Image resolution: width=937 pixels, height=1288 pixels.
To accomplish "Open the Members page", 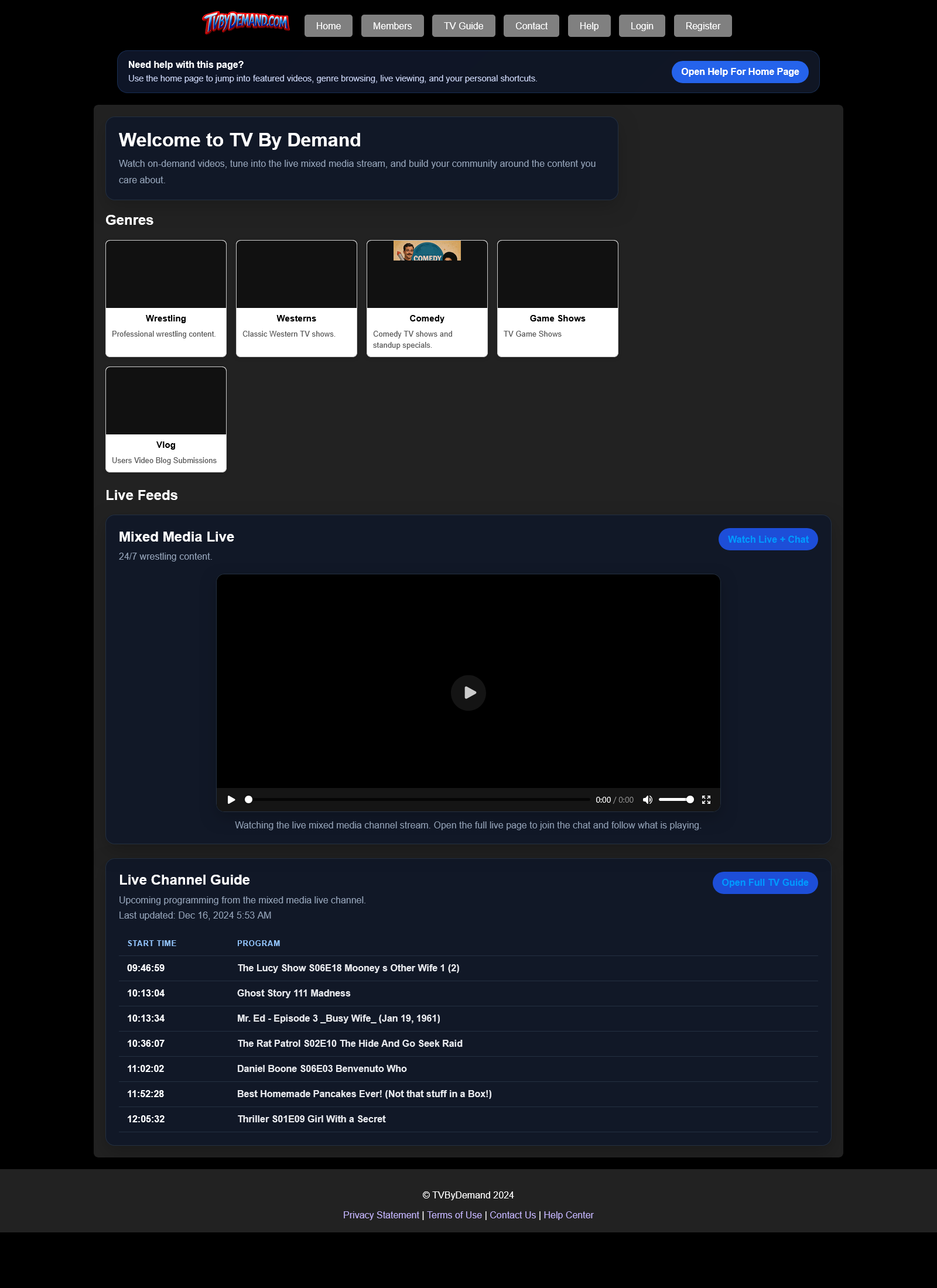I will (x=392, y=25).
